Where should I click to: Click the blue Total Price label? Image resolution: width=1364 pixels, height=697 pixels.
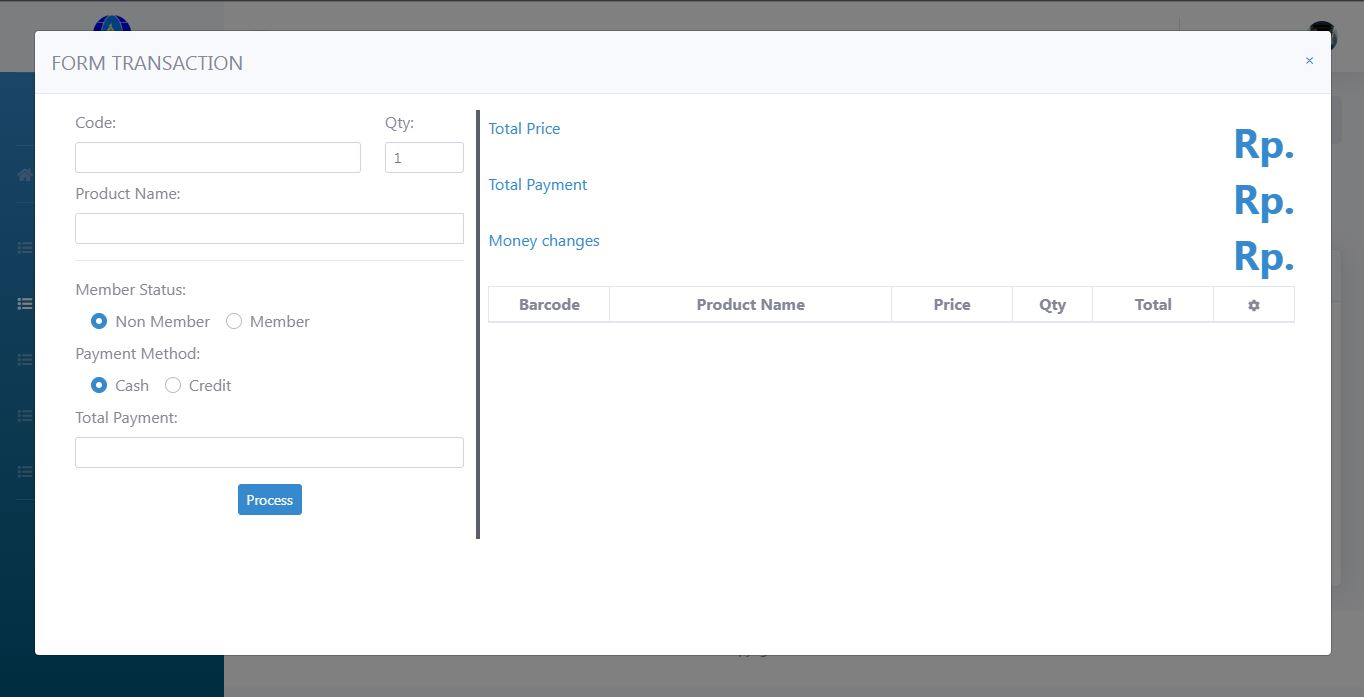(x=524, y=129)
